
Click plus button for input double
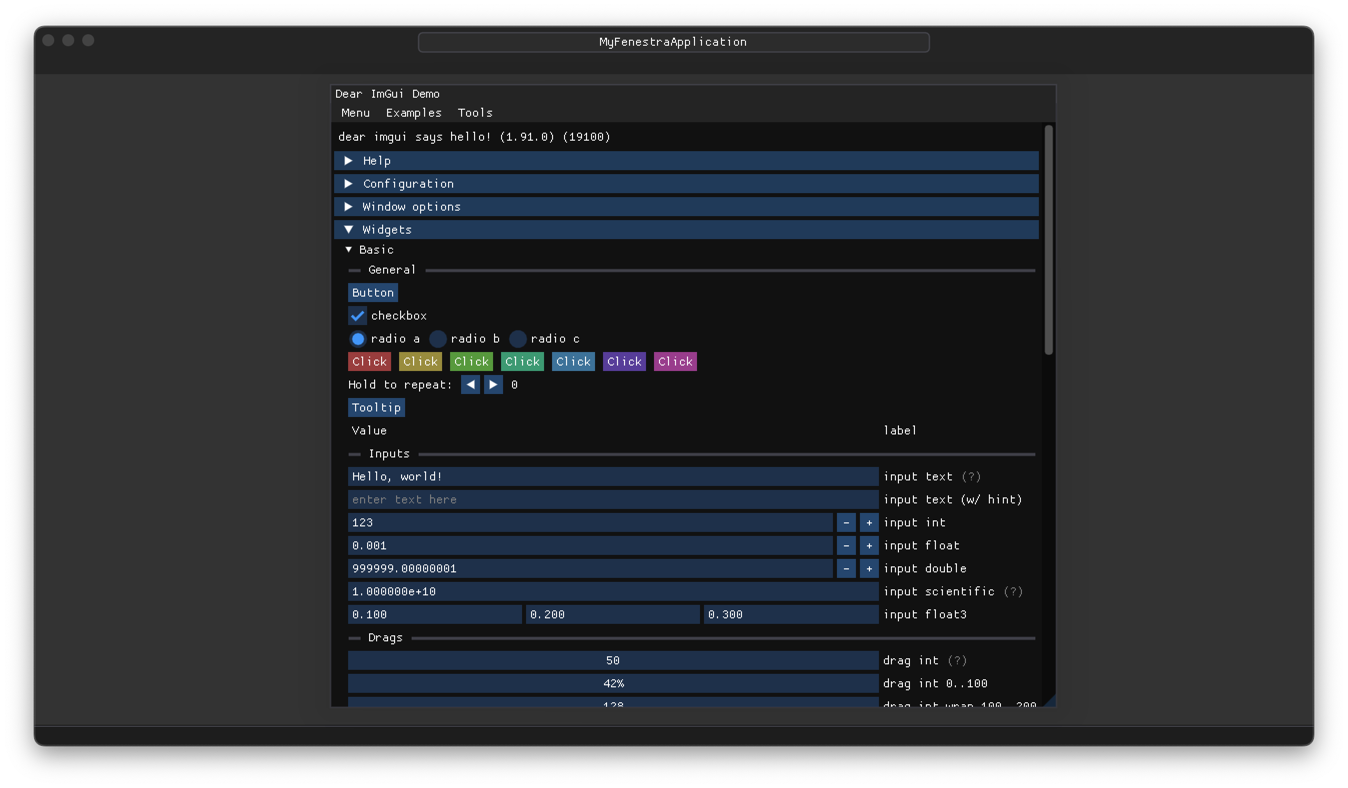(869, 568)
